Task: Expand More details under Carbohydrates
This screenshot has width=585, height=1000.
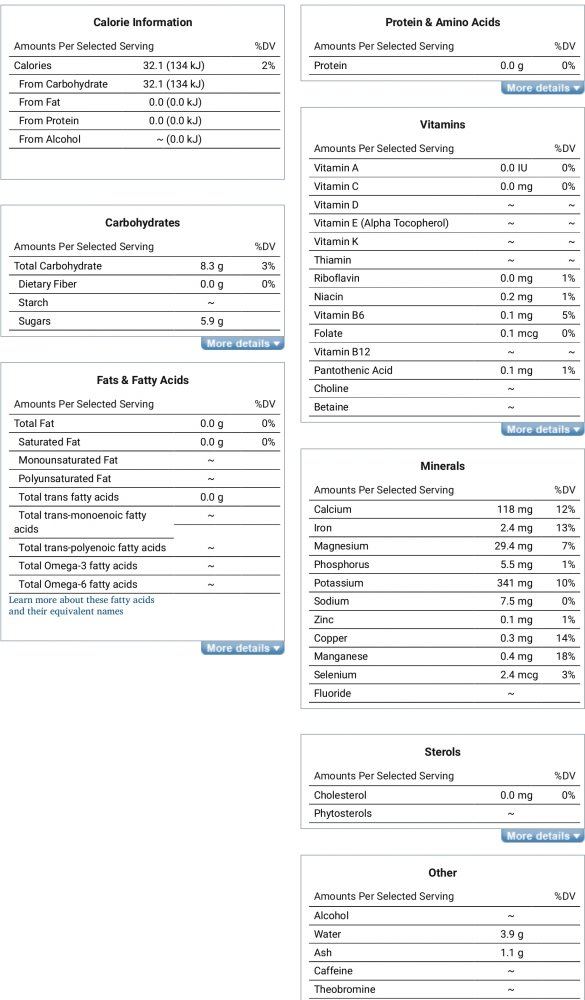Action: tap(242, 344)
